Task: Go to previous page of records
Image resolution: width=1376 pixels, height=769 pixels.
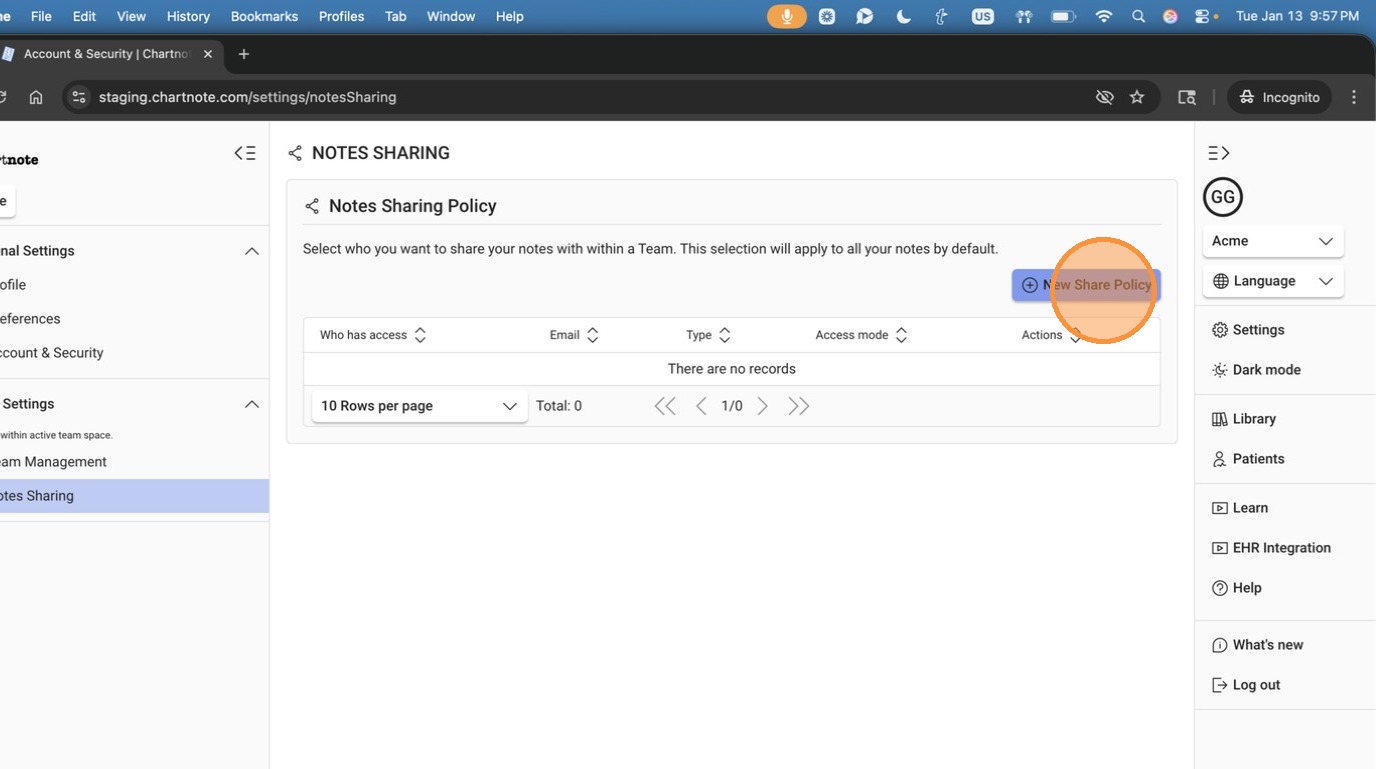Action: point(701,406)
